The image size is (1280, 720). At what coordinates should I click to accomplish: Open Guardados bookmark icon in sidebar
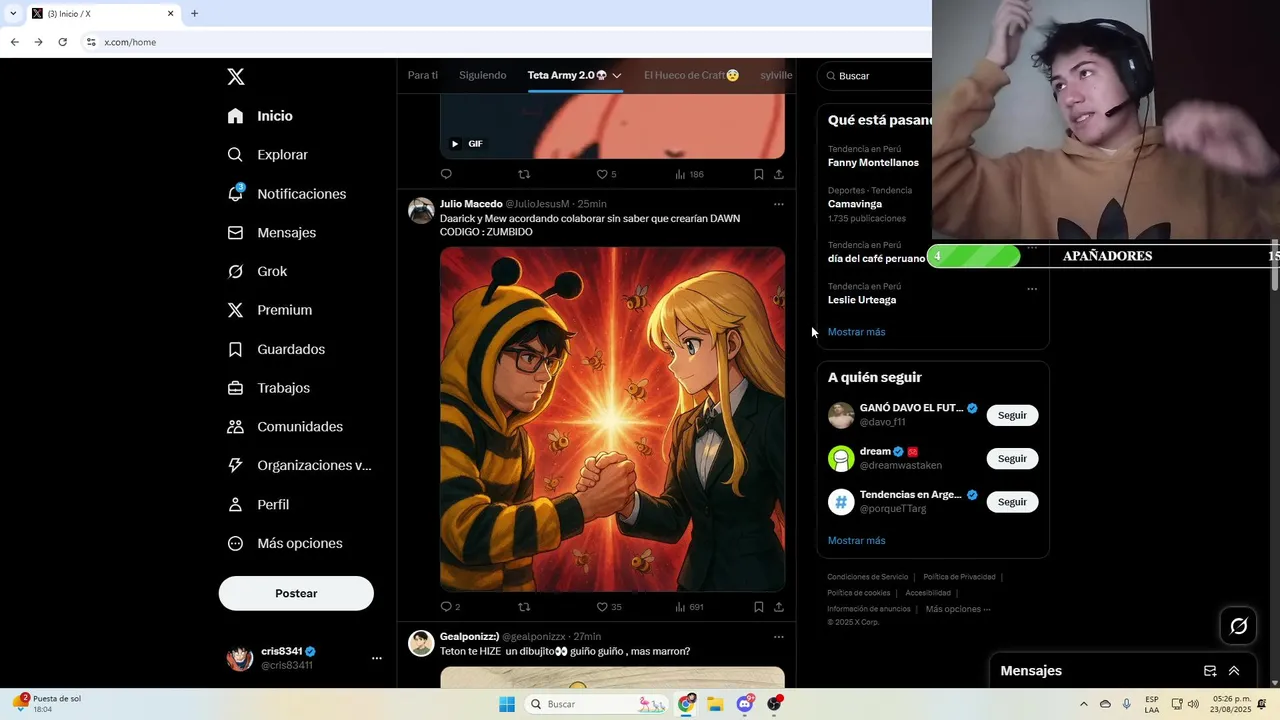click(235, 349)
